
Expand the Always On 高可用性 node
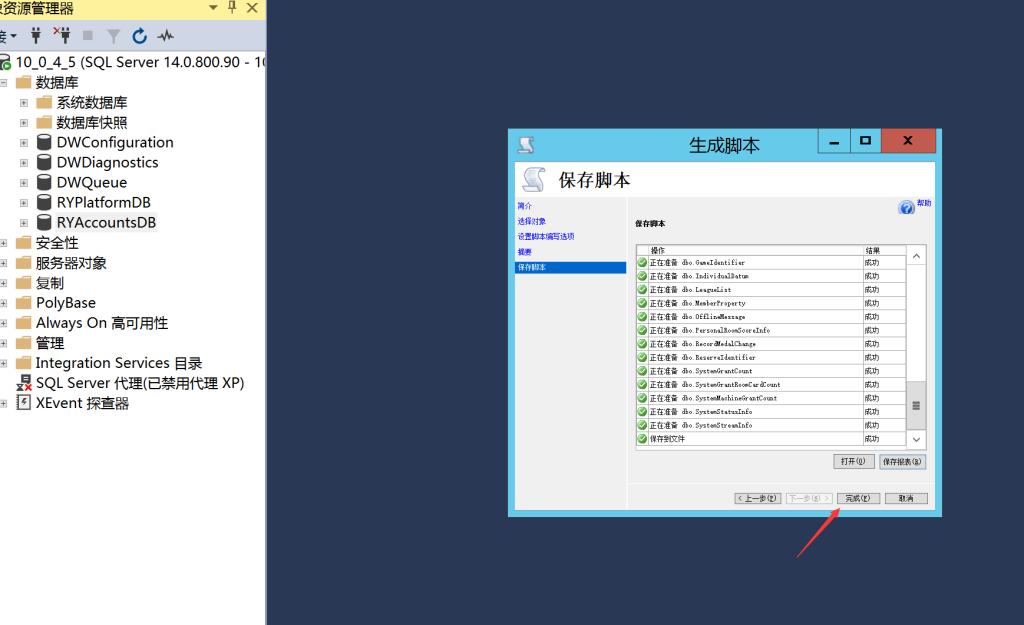pos(4,322)
